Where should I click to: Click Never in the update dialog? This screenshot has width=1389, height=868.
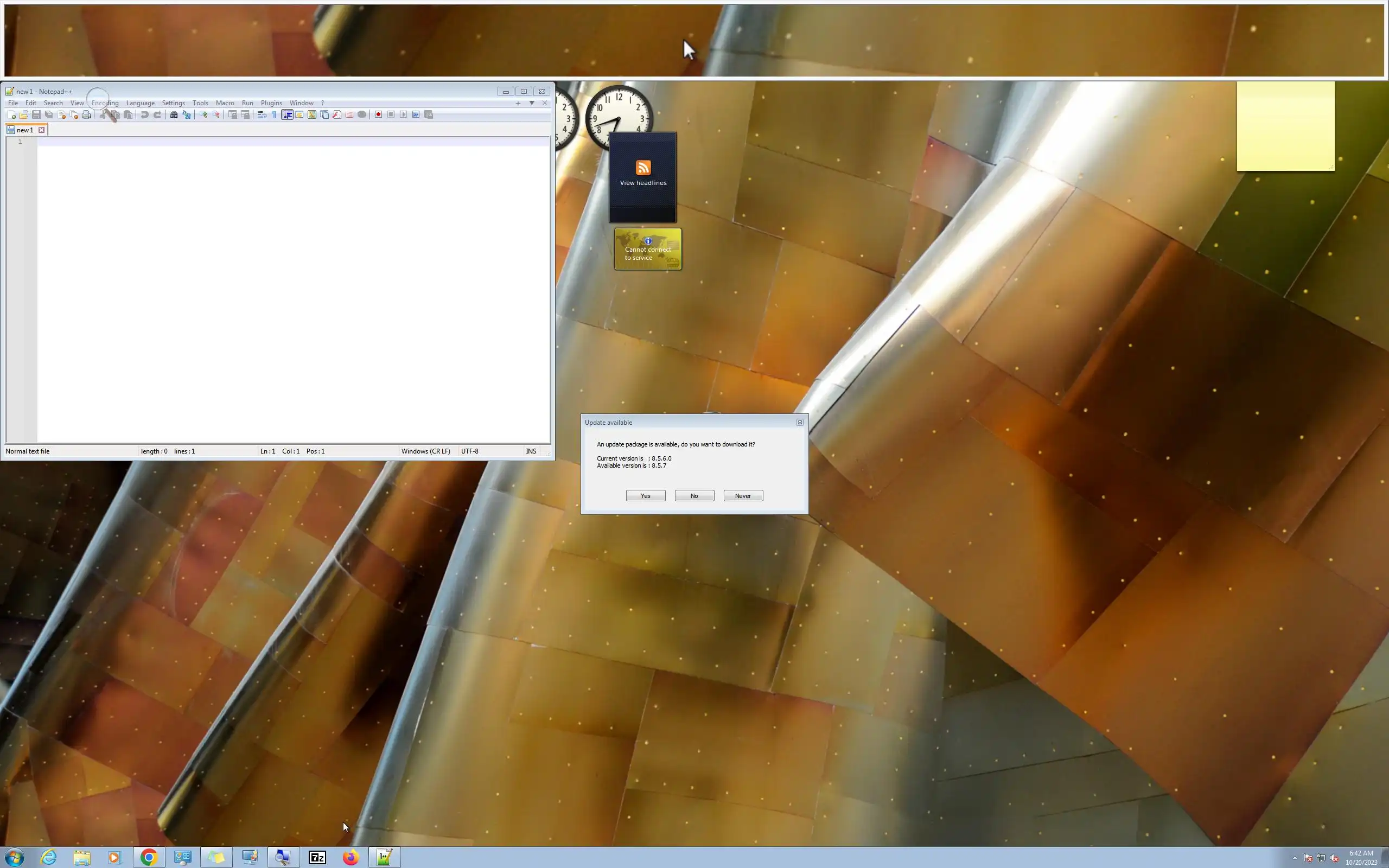[743, 496]
